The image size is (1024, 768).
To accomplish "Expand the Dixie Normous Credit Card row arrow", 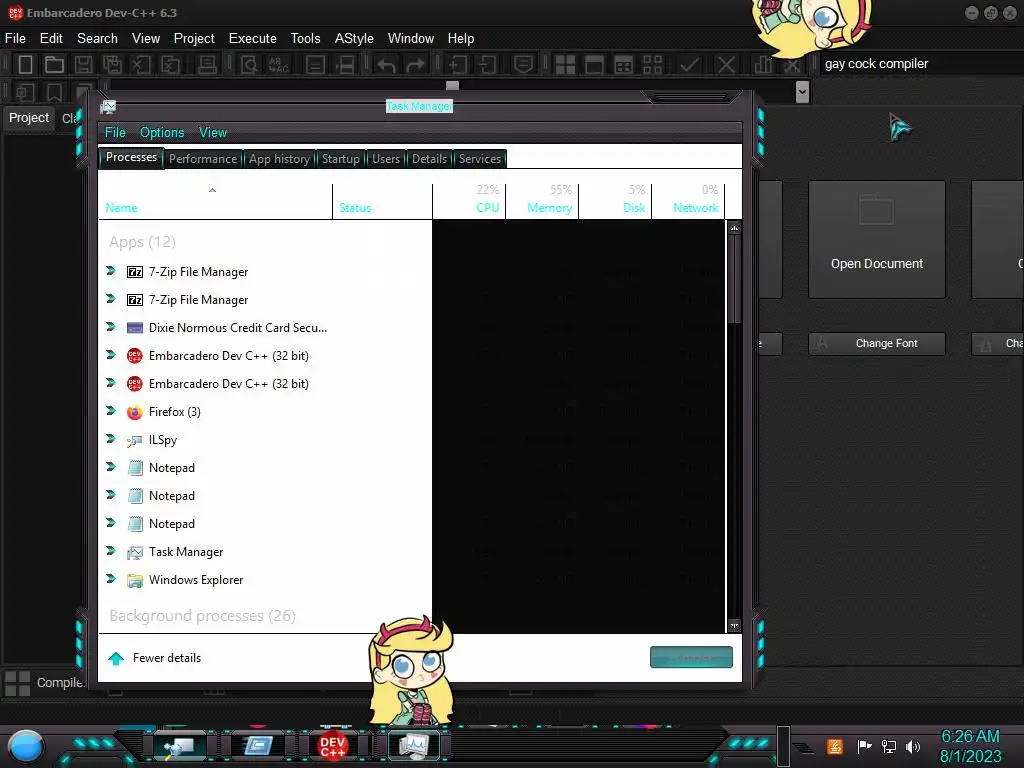I will pyautogui.click(x=111, y=327).
